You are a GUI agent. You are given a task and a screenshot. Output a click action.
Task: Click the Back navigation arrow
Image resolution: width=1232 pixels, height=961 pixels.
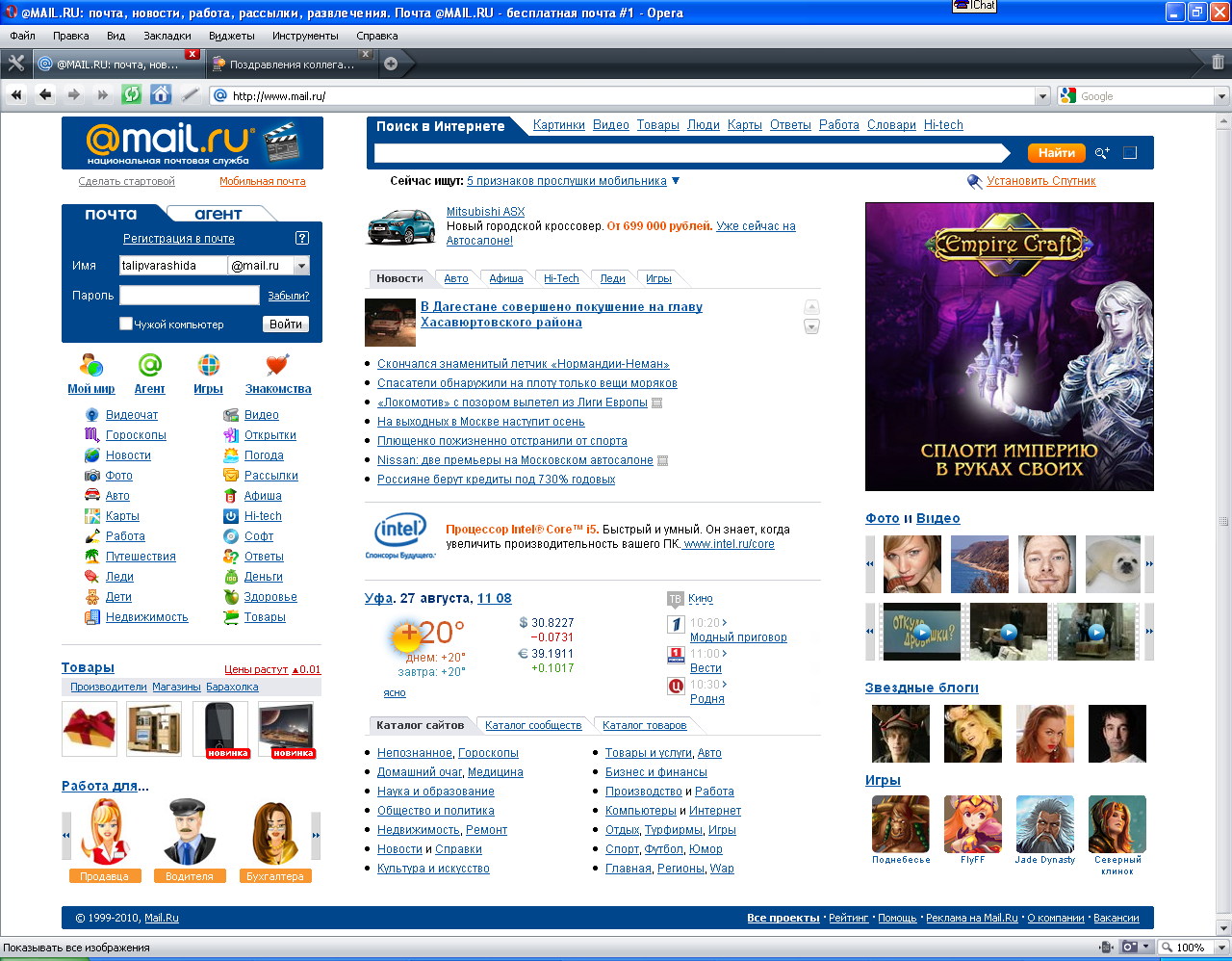[x=45, y=94]
